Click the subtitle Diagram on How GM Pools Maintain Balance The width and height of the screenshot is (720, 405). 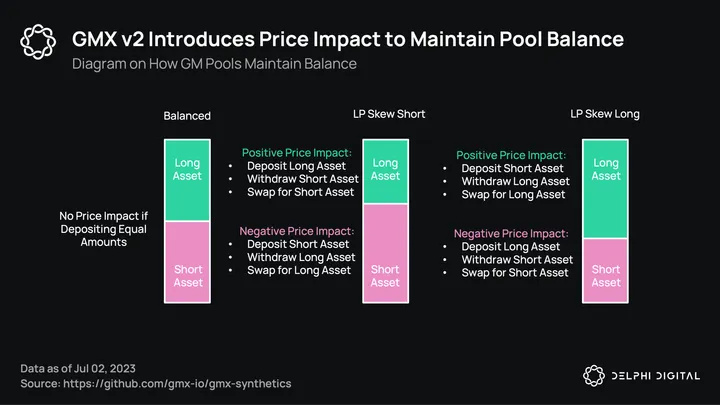click(x=214, y=63)
